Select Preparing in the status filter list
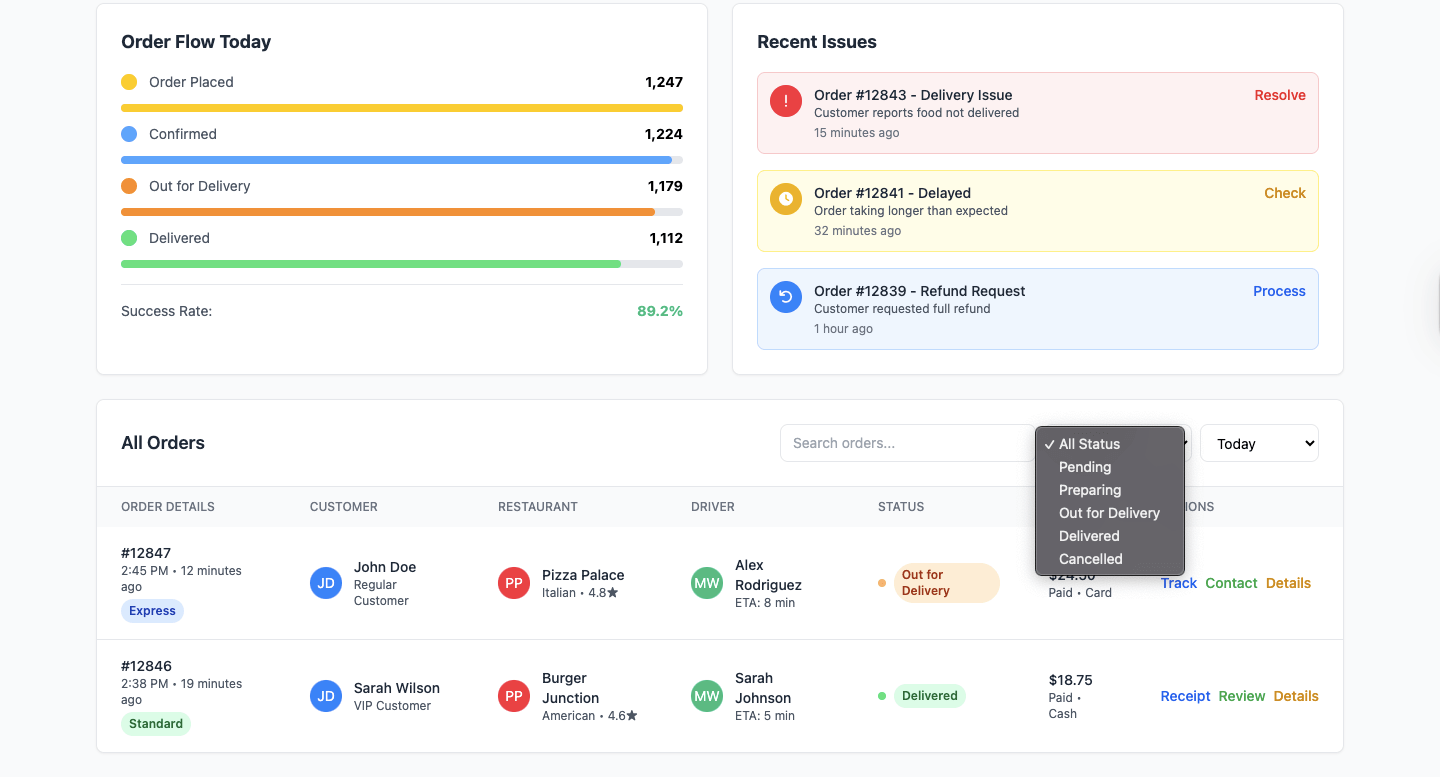The image size is (1440, 777). 1090,490
